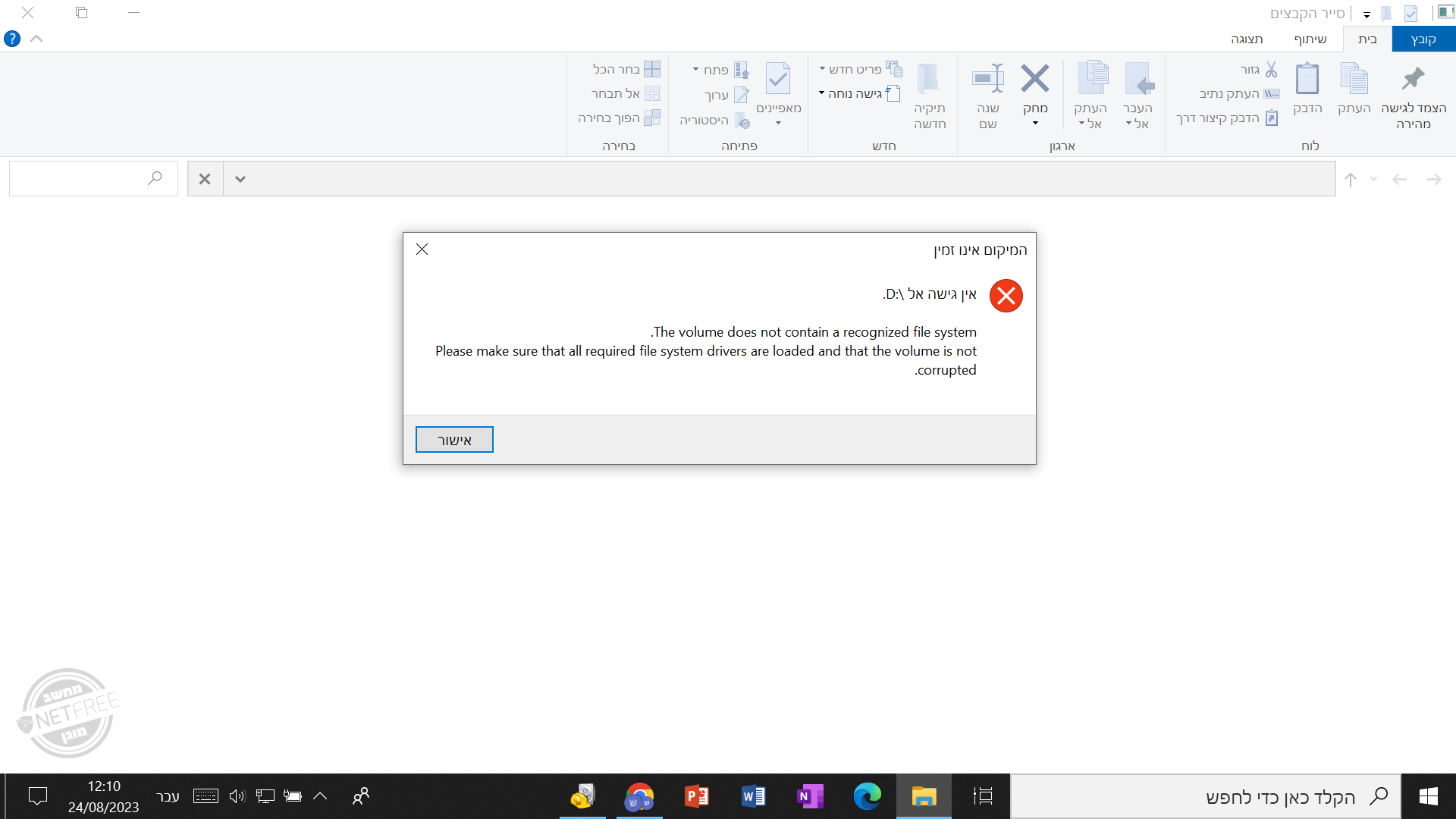The image size is (1456, 819).
Task: Open Microsoft Word from the taskbar
Action: click(x=753, y=796)
